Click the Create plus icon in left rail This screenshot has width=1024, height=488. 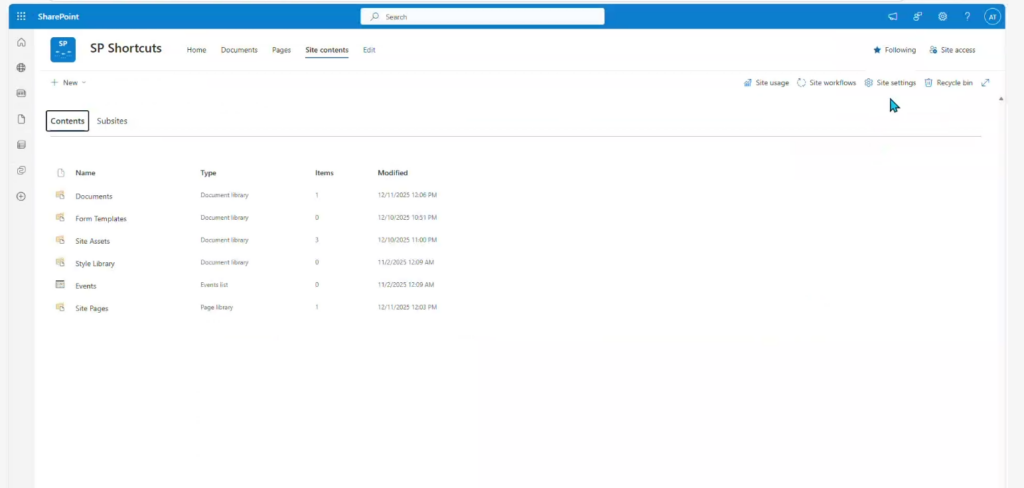click(x=21, y=196)
